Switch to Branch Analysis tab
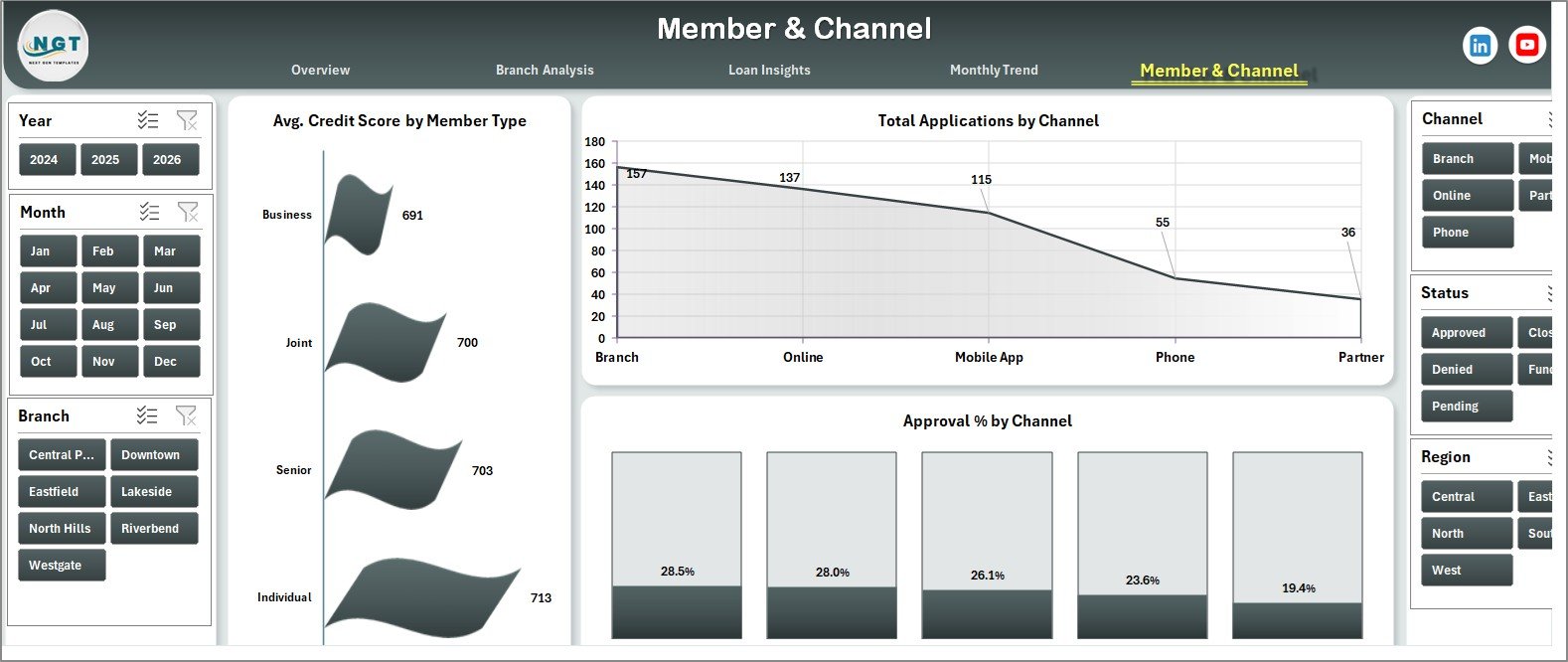The width and height of the screenshot is (1568, 662). (545, 70)
